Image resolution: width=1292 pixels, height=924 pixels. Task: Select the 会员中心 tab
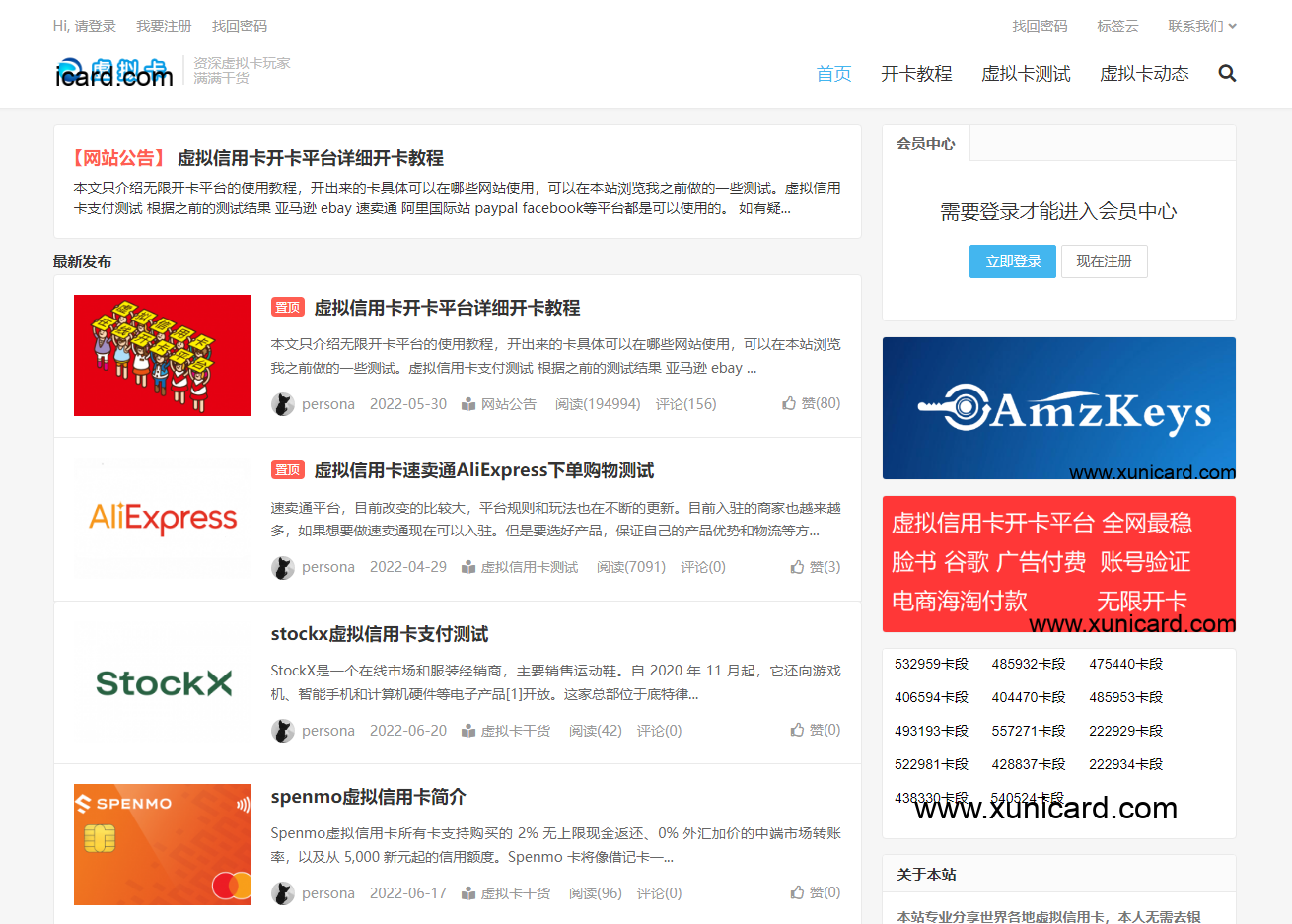coord(925,143)
